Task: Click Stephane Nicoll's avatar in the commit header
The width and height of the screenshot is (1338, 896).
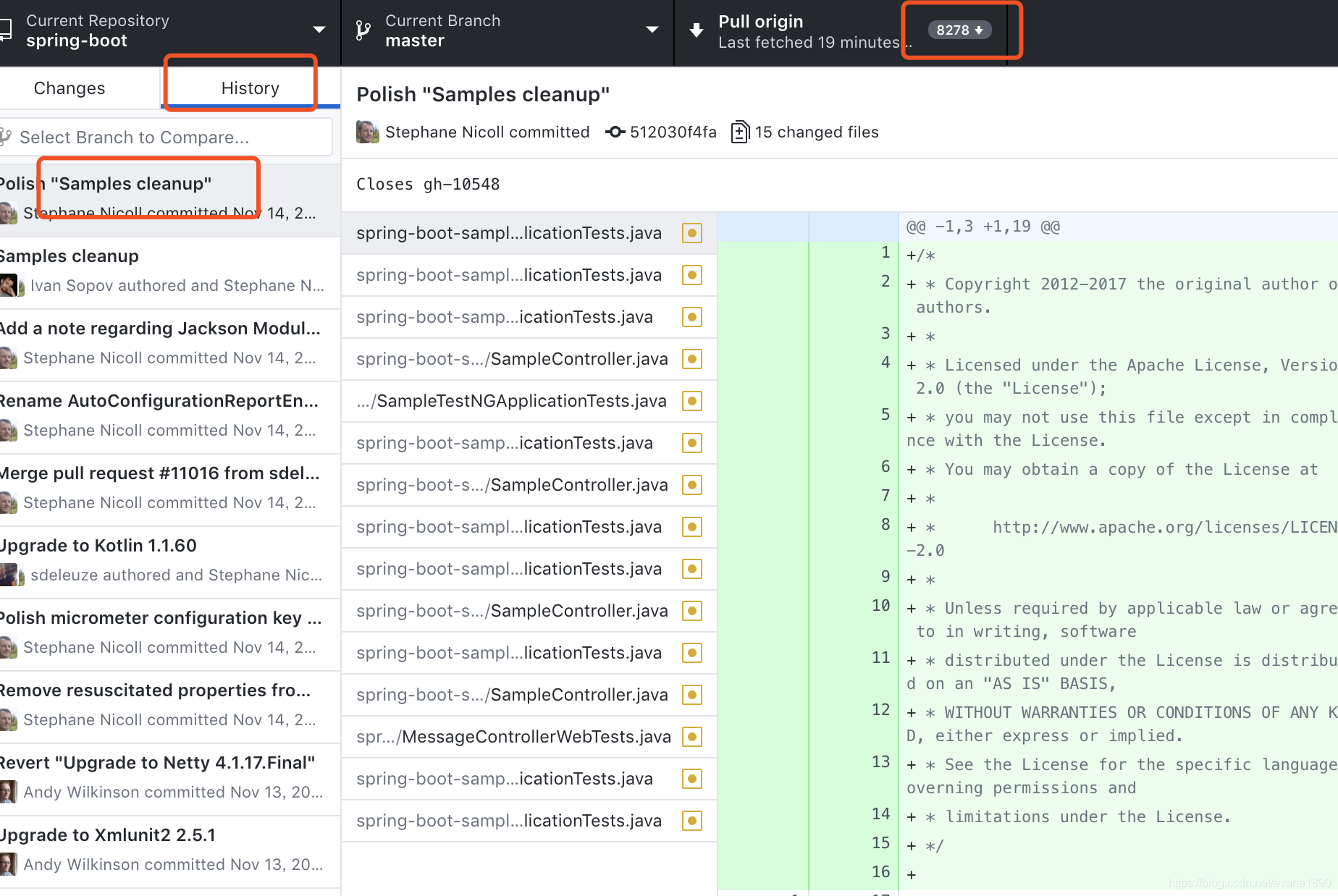Action: (368, 132)
